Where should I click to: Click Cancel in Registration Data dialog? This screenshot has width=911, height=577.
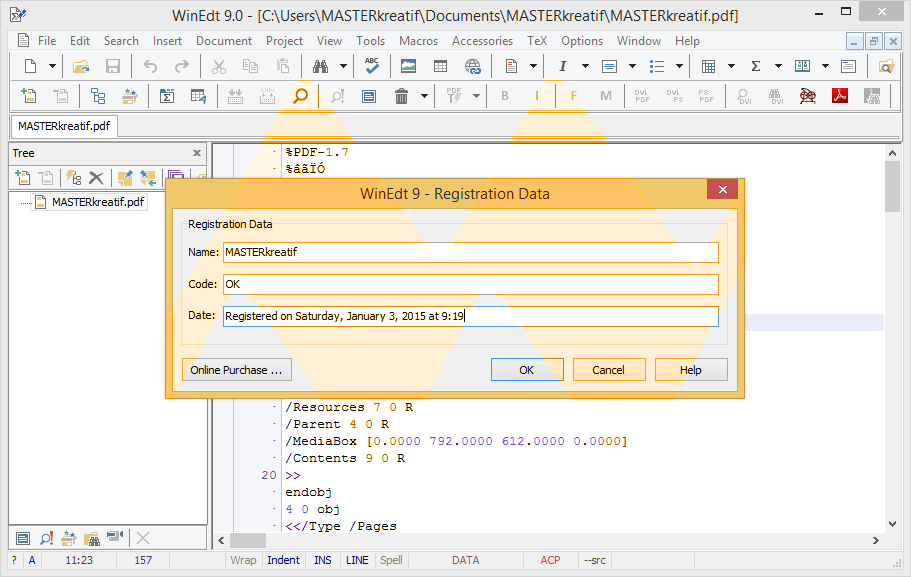(608, 370)
